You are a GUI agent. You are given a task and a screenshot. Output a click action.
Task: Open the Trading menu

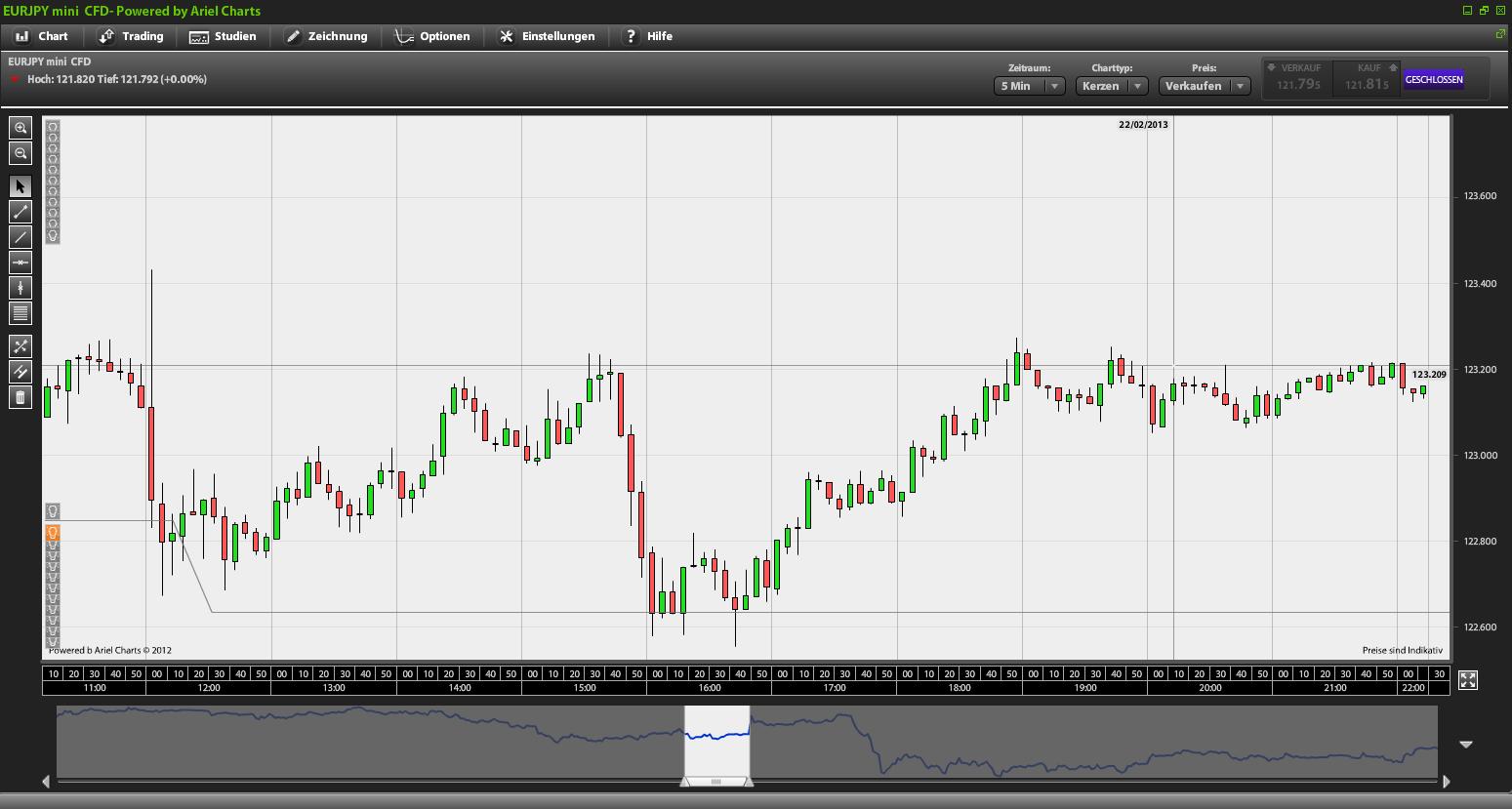click(132, 36)
